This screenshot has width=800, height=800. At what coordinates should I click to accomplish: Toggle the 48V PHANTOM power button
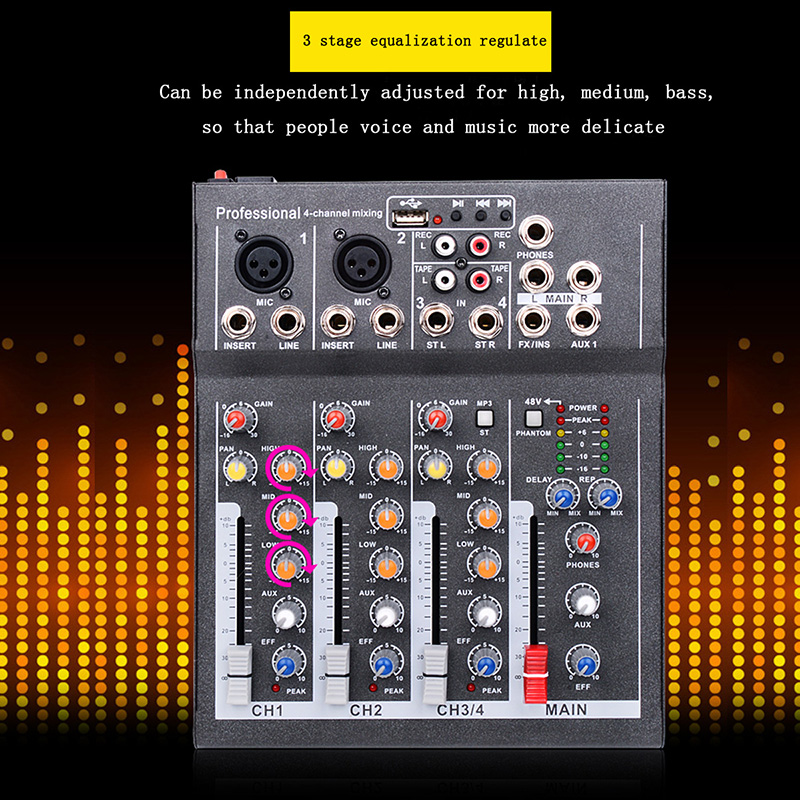pyautogui.click(x=533, y=418)
